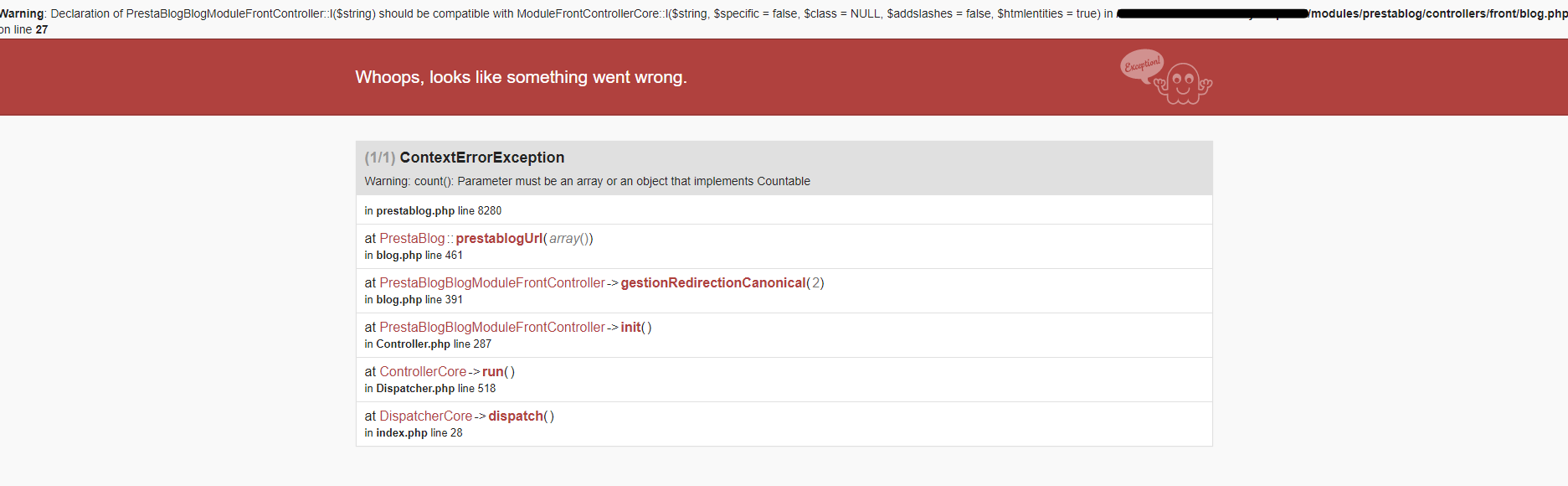Viewport: 1568px width, 486px height.
Task: Click 'in blog.php line 461' text
Action: [414, 256]
